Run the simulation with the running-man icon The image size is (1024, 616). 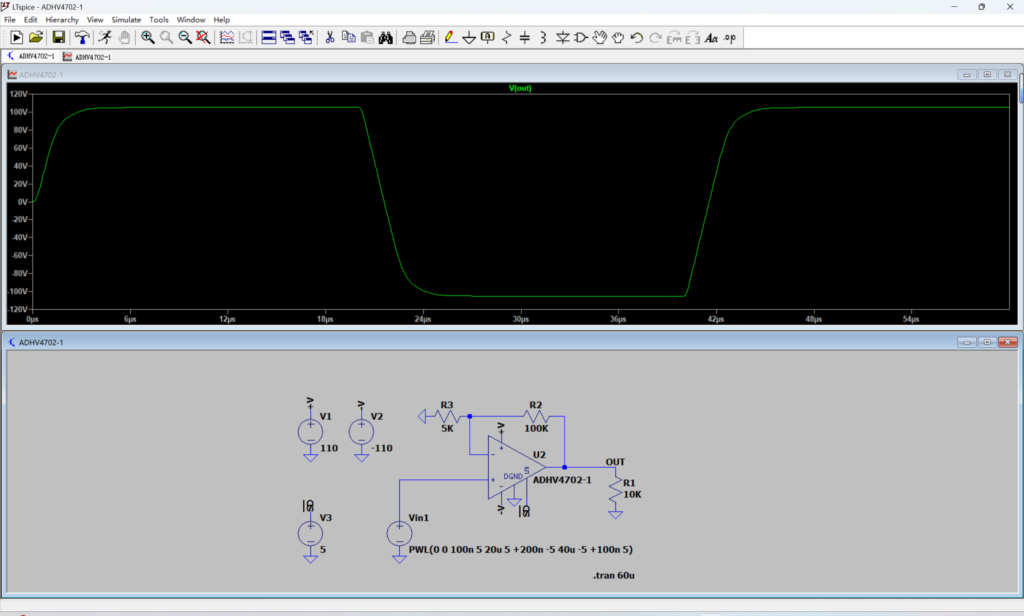pos(105,38)
